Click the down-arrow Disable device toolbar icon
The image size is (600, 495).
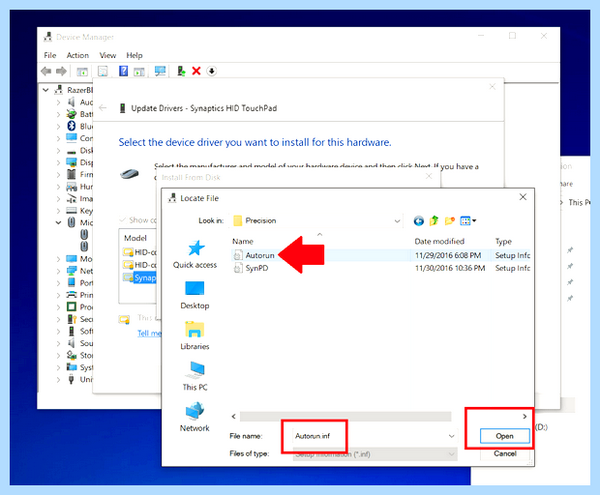(x=212, y=71)
